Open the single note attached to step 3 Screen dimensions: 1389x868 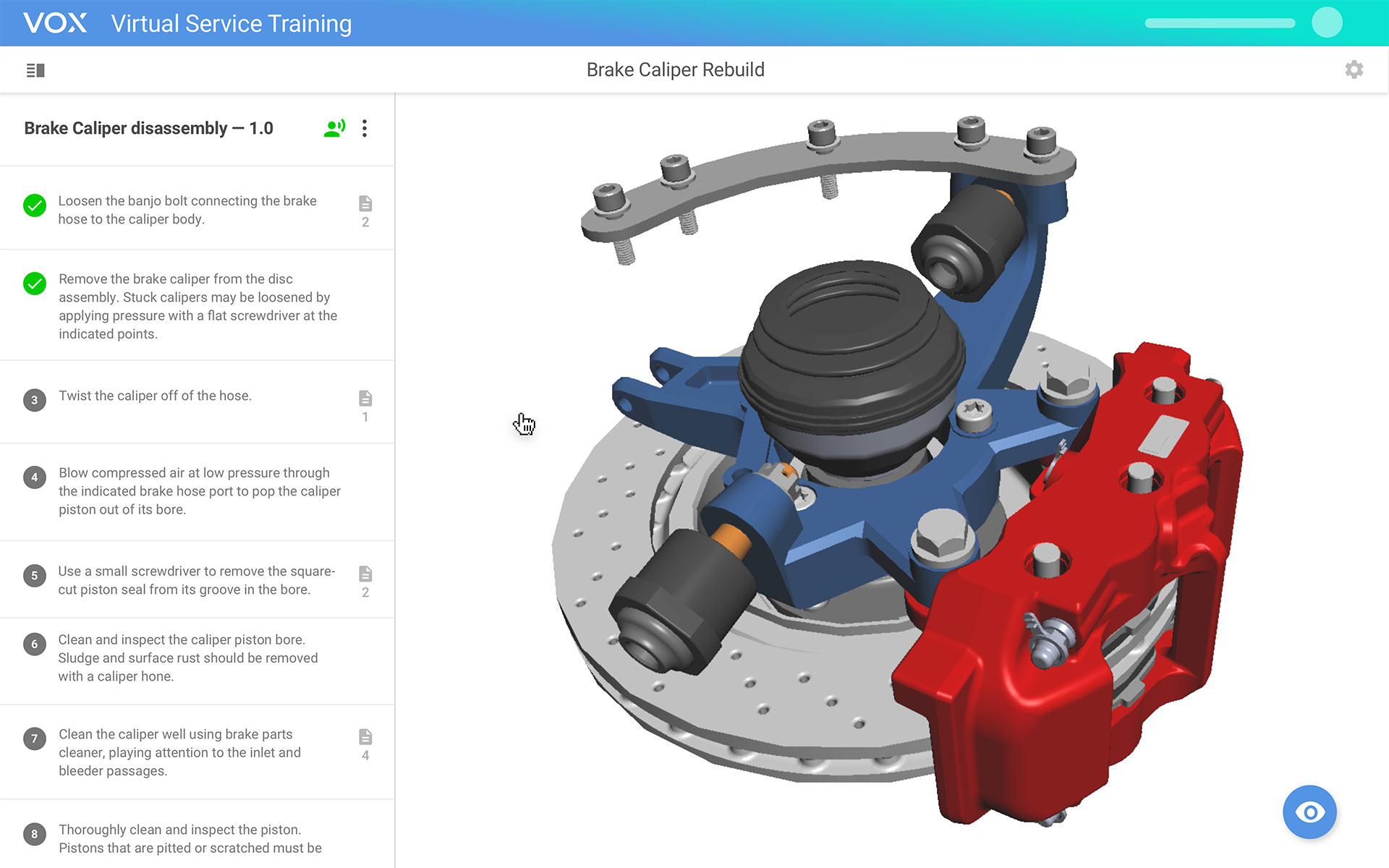click(365, 399)
